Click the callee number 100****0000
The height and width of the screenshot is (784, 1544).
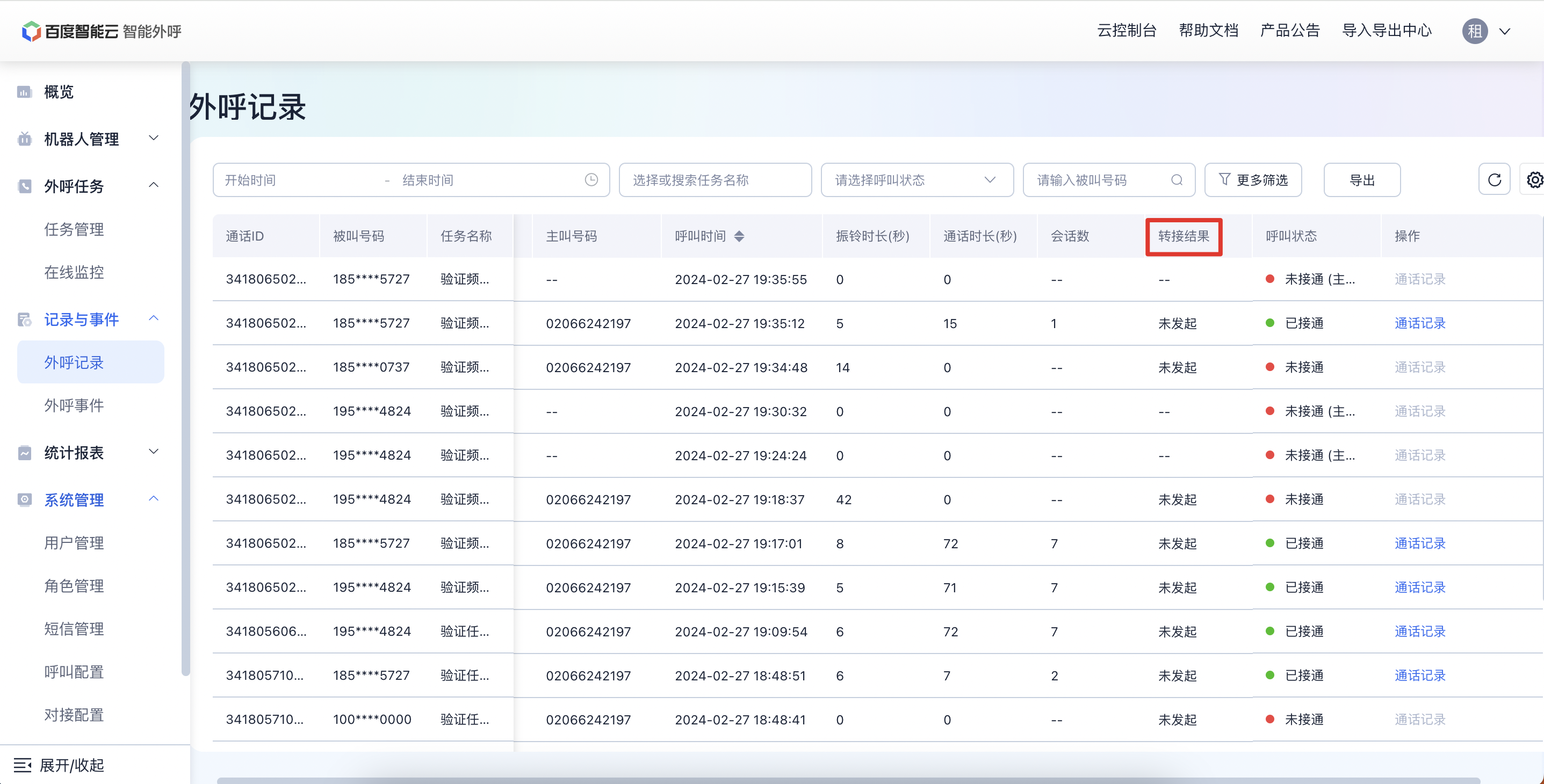tap(372, 720)
